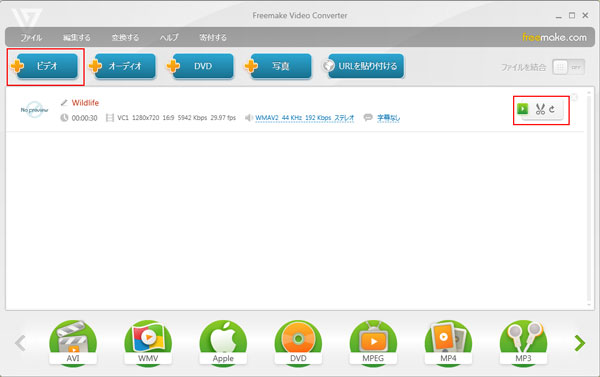Image resolution: width=600 pixels, height=377 pixels.
Task: Click the No preview thumbnail
Action: (34, 110)
